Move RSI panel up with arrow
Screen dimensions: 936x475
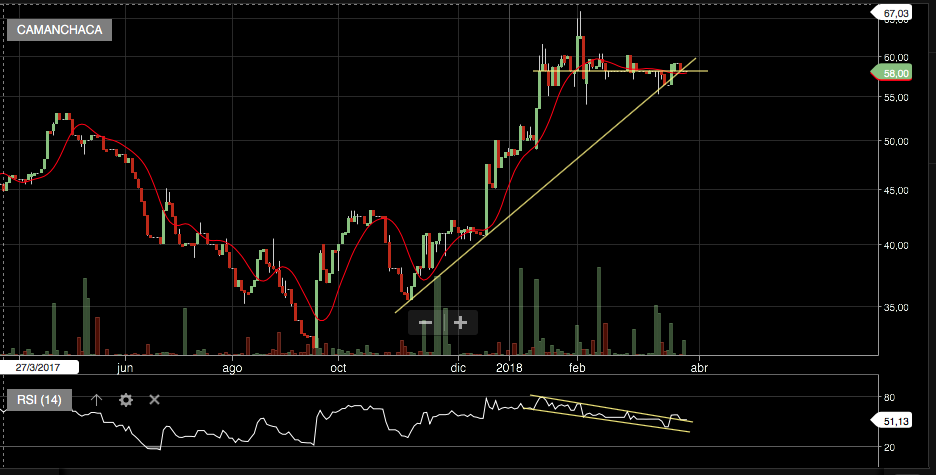[96, 400]
